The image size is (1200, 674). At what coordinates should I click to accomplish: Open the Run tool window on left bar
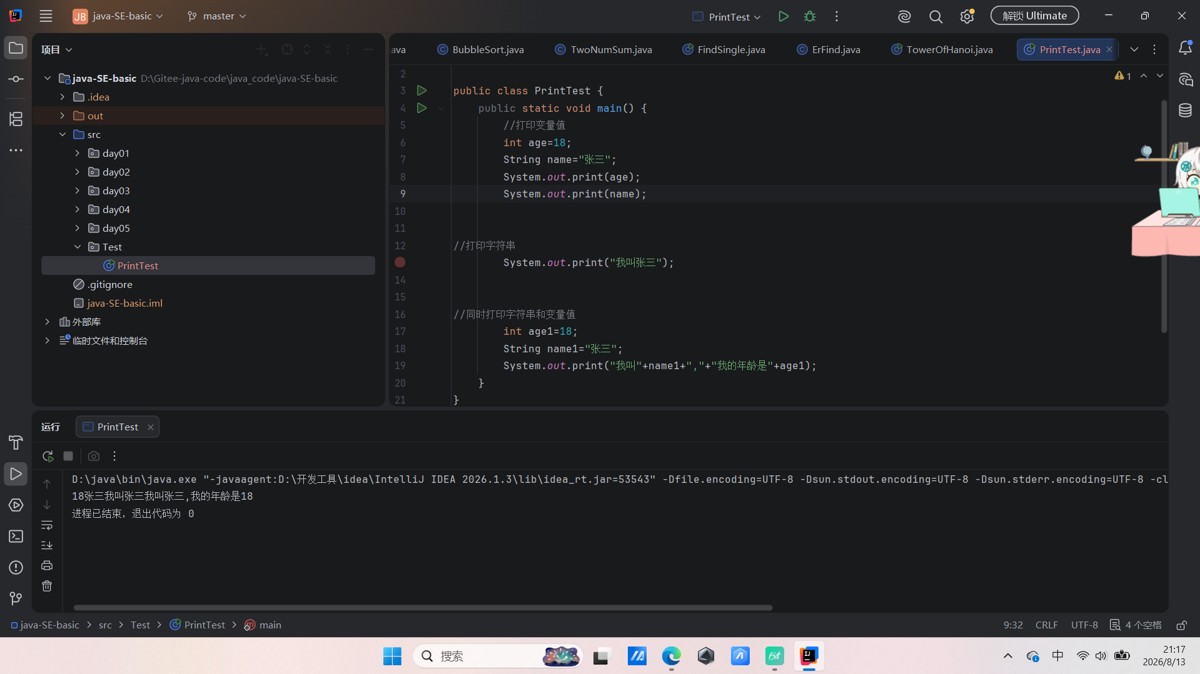pos(16,474)
